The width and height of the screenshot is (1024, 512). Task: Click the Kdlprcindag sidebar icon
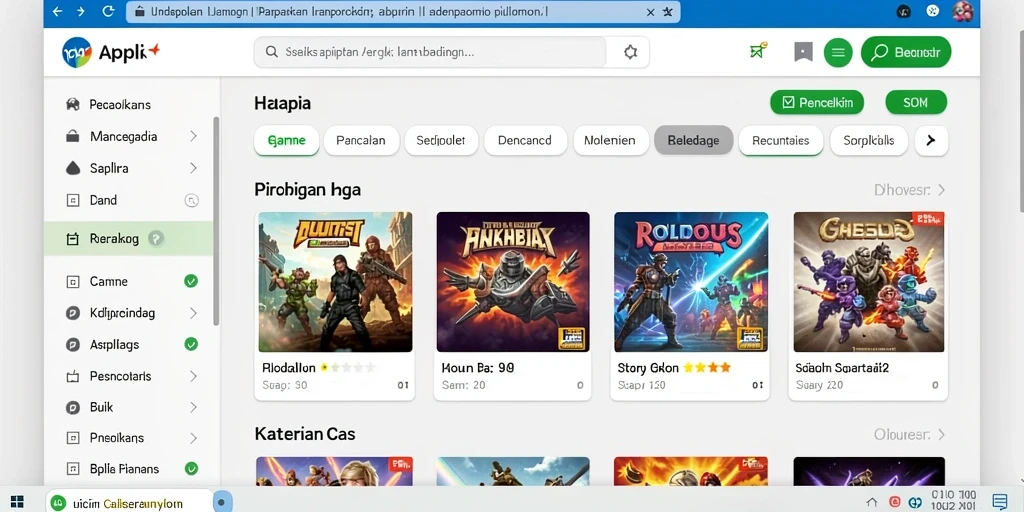(x=72, y=313)
